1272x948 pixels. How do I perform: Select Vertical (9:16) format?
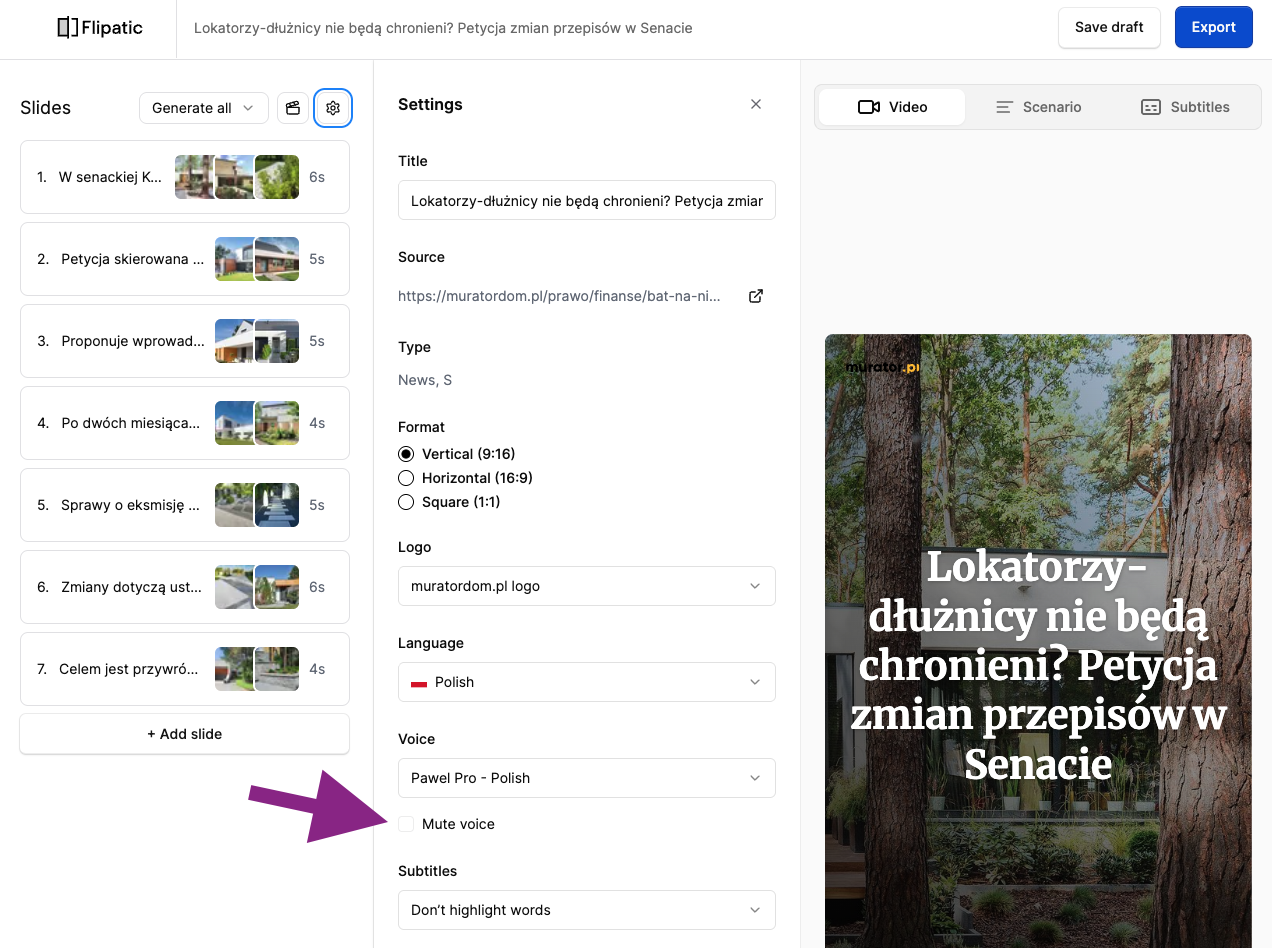[x=406, y=454]
